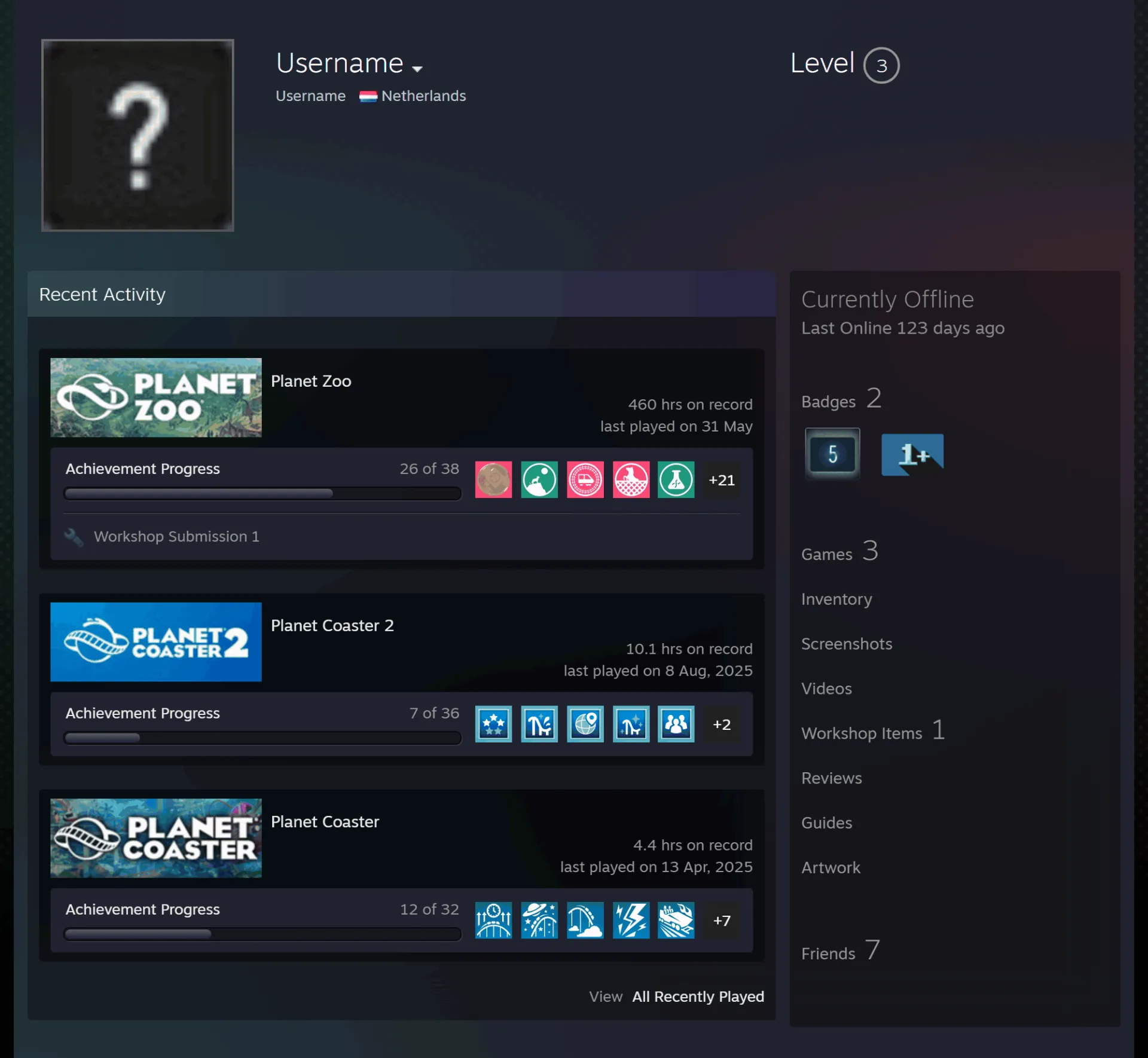This screenshot has width=1148, height=1058.
Task: Click the Planet Coaster 2 title link
Action: (332, 626)
